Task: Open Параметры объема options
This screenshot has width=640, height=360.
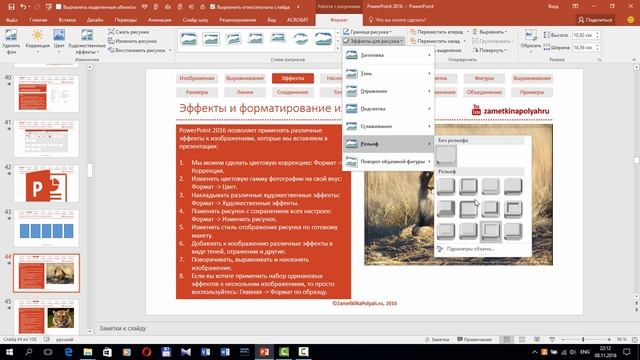Action: tap(470, 249)
